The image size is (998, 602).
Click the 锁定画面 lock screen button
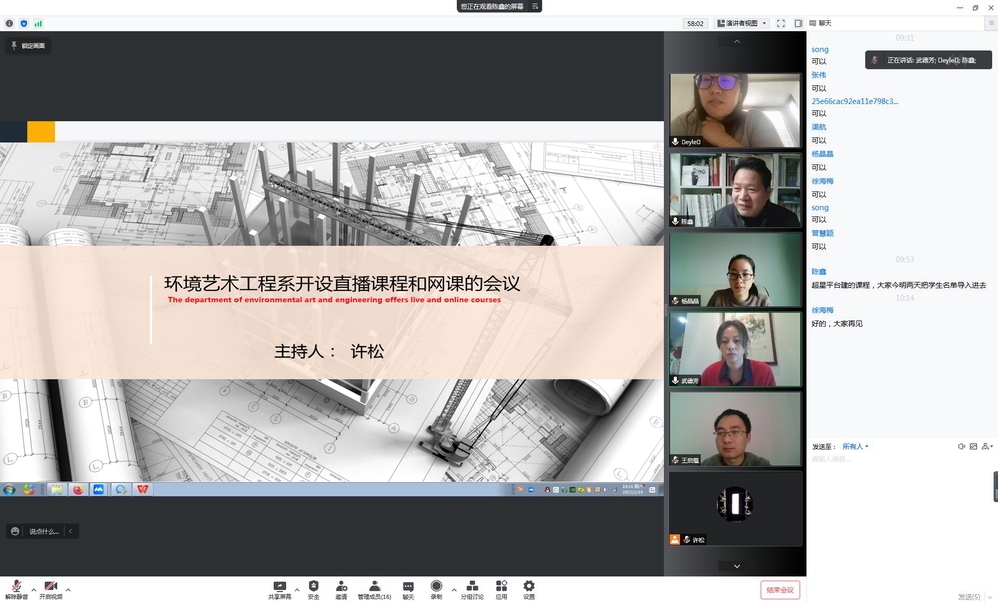[28, 46]
